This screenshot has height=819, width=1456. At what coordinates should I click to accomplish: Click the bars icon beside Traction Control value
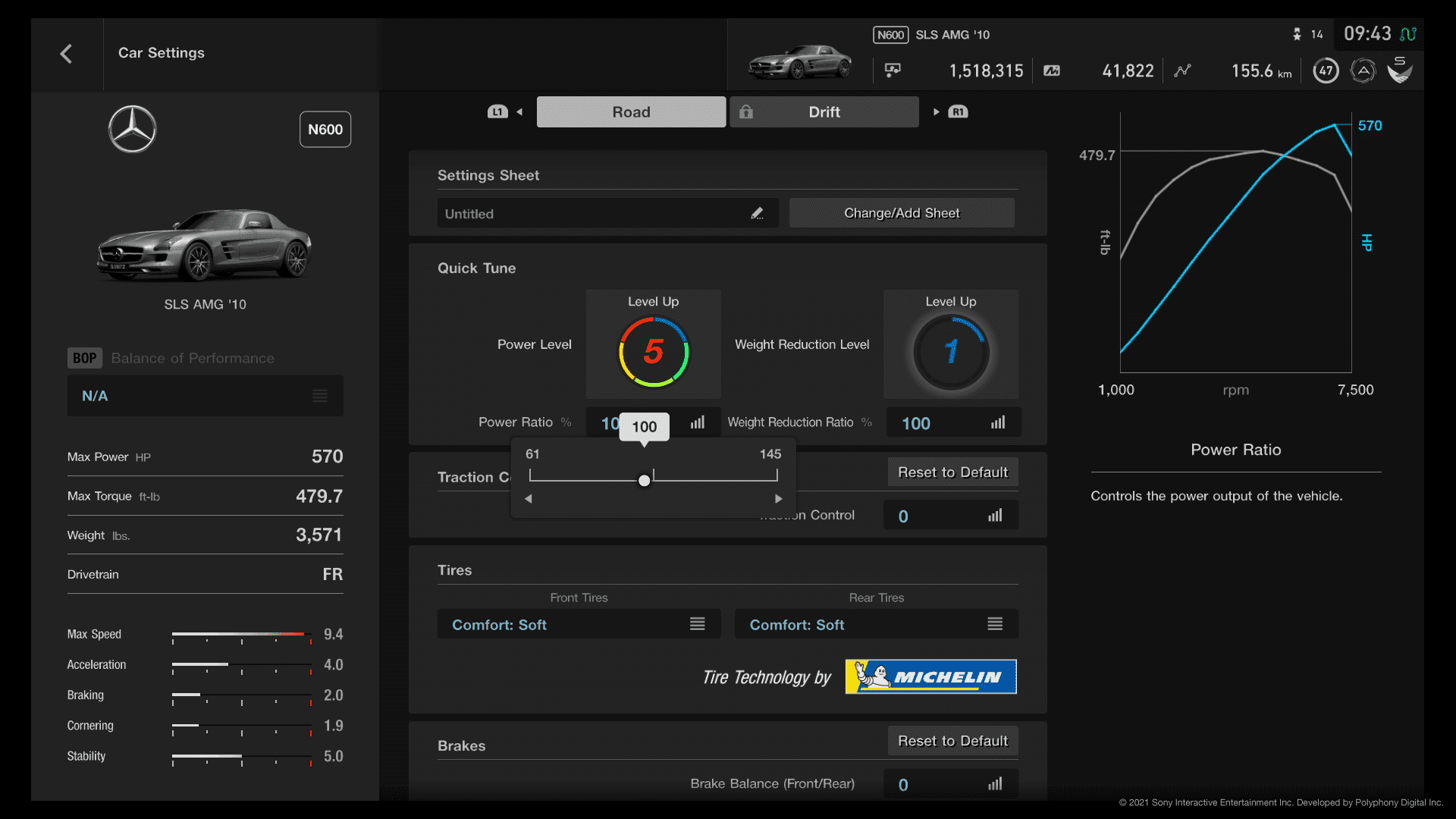(995, 516)
